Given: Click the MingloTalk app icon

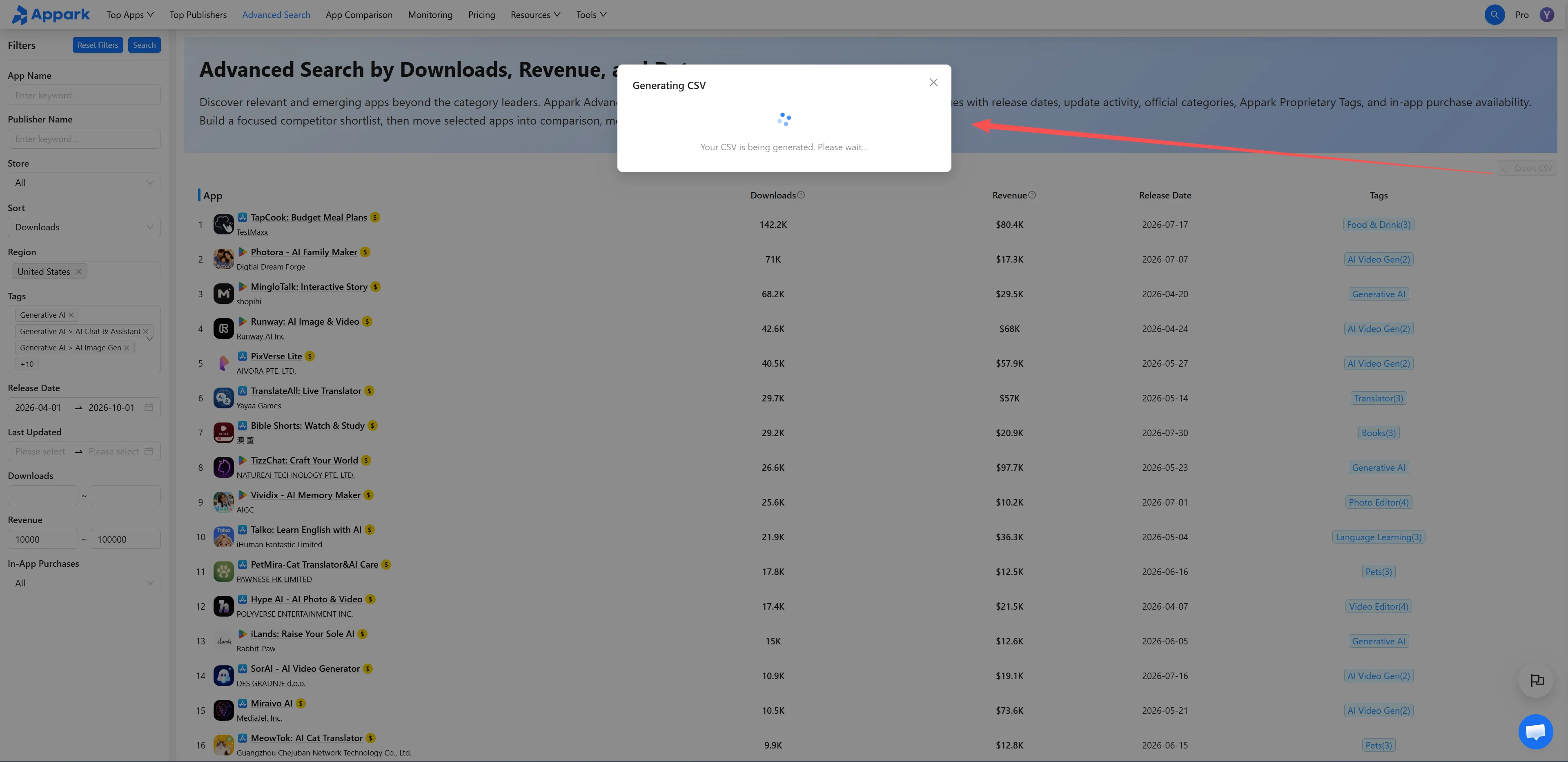Looking at the screenshot, I should [x=223, y=294].
